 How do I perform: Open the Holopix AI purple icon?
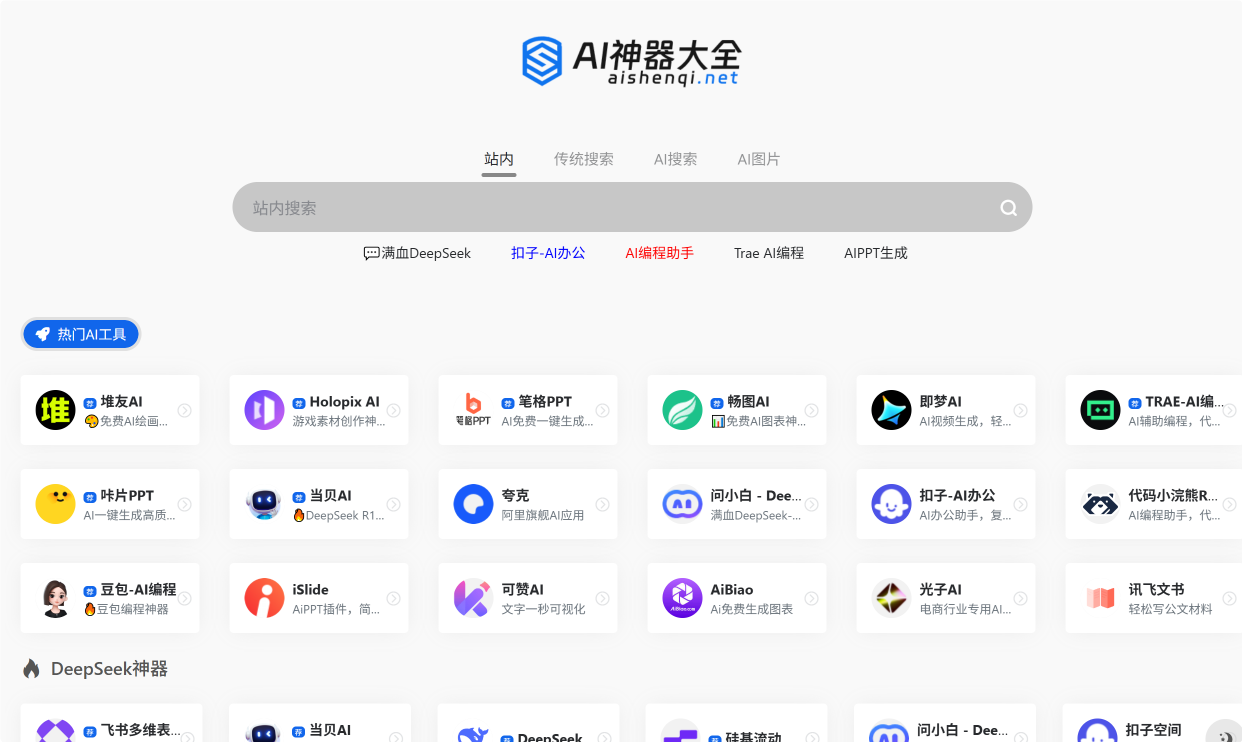coord(265,410)
